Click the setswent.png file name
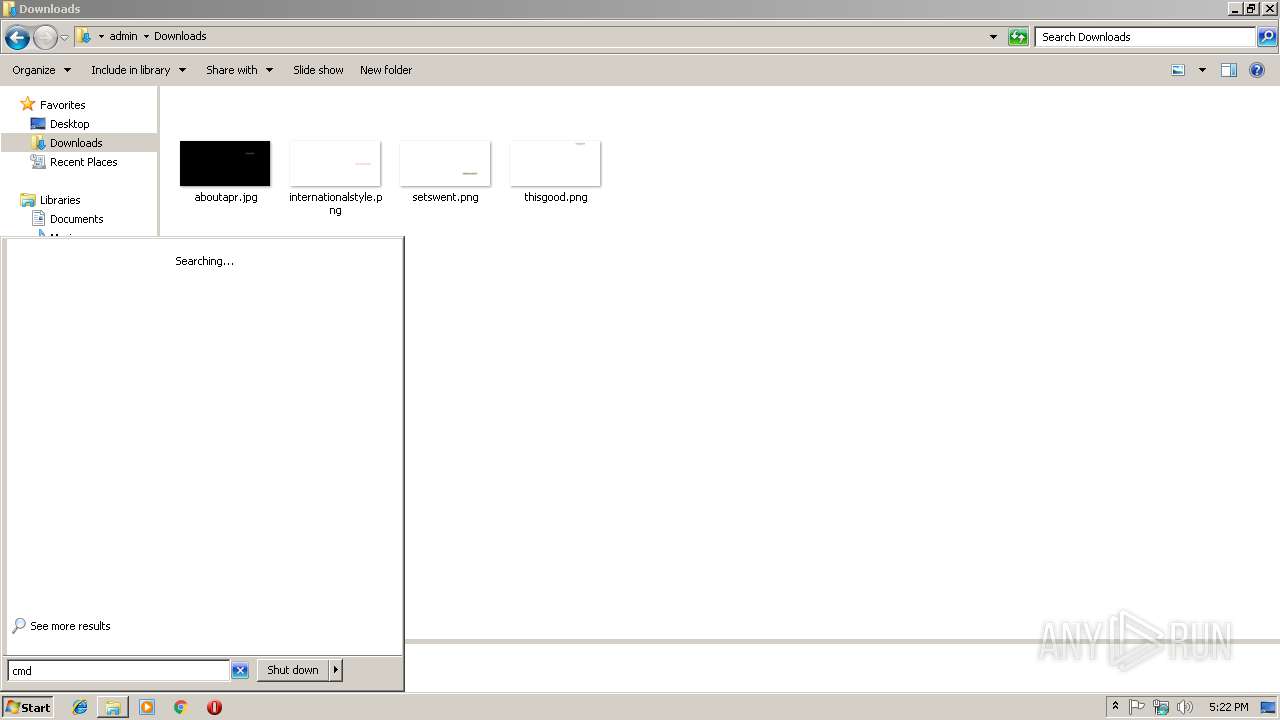 click(445, 197)
